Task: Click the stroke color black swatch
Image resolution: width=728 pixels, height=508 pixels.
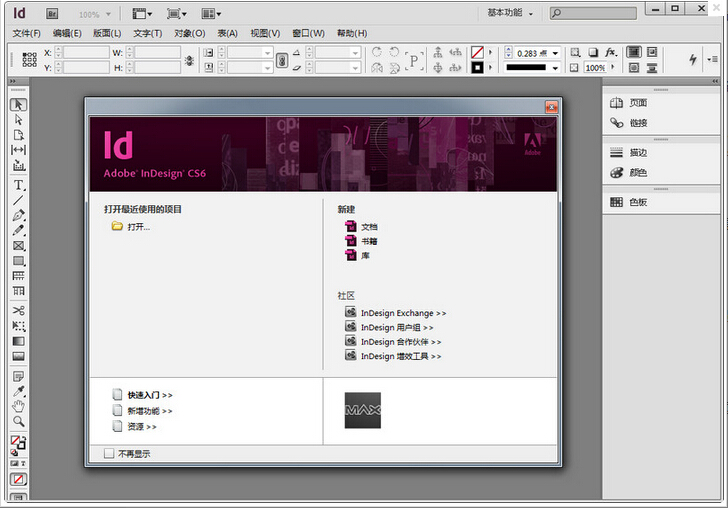Action: (x=477, y=68)
